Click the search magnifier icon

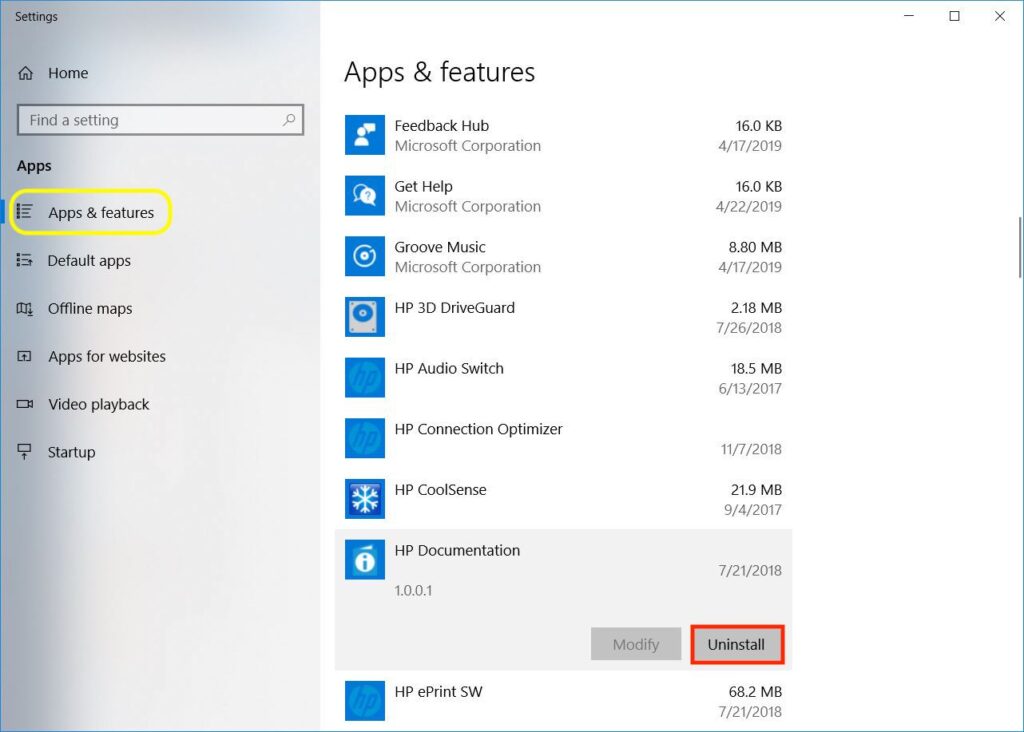289,120
